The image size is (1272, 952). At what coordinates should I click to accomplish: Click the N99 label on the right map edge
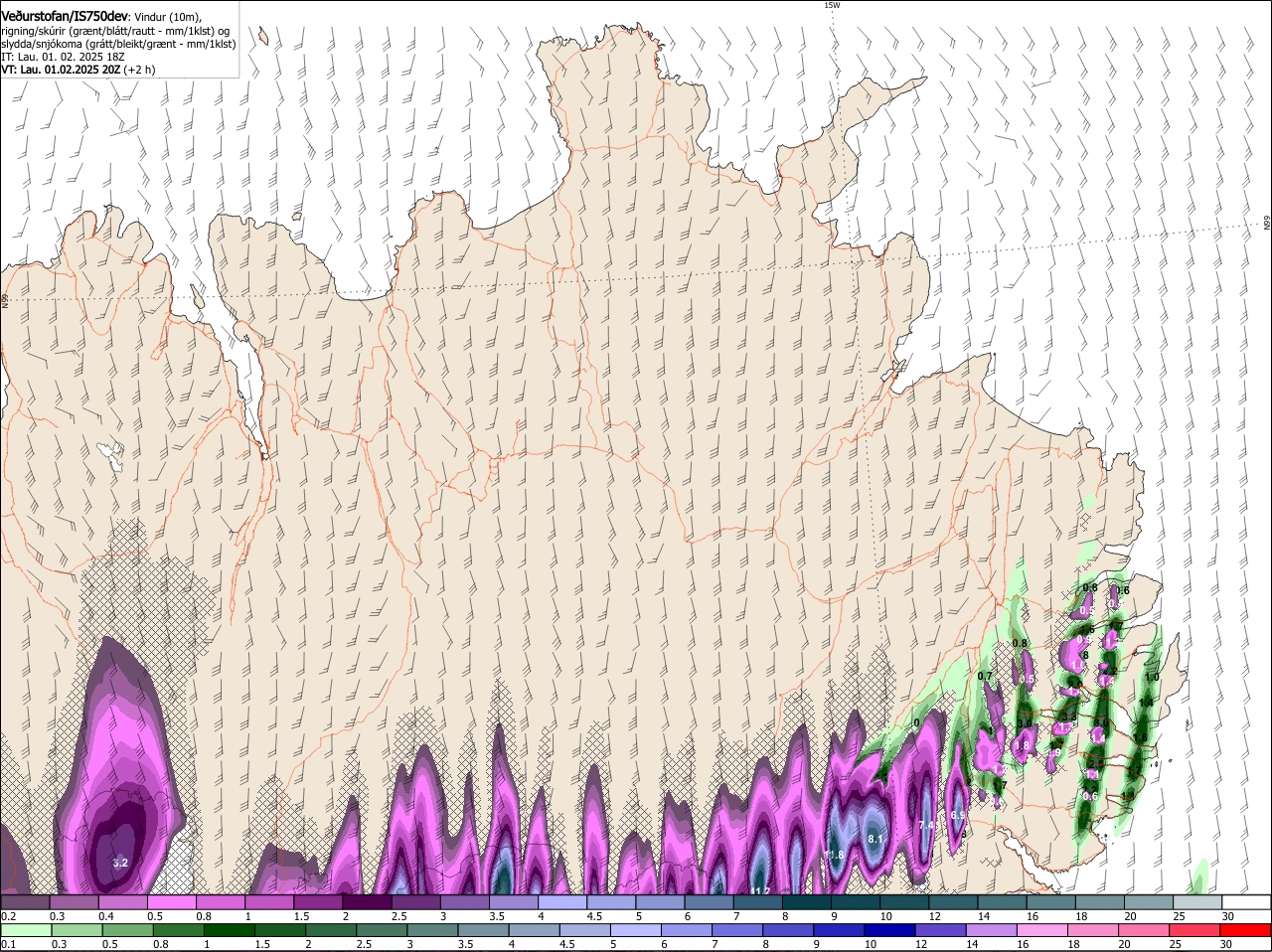(1267, 224)
